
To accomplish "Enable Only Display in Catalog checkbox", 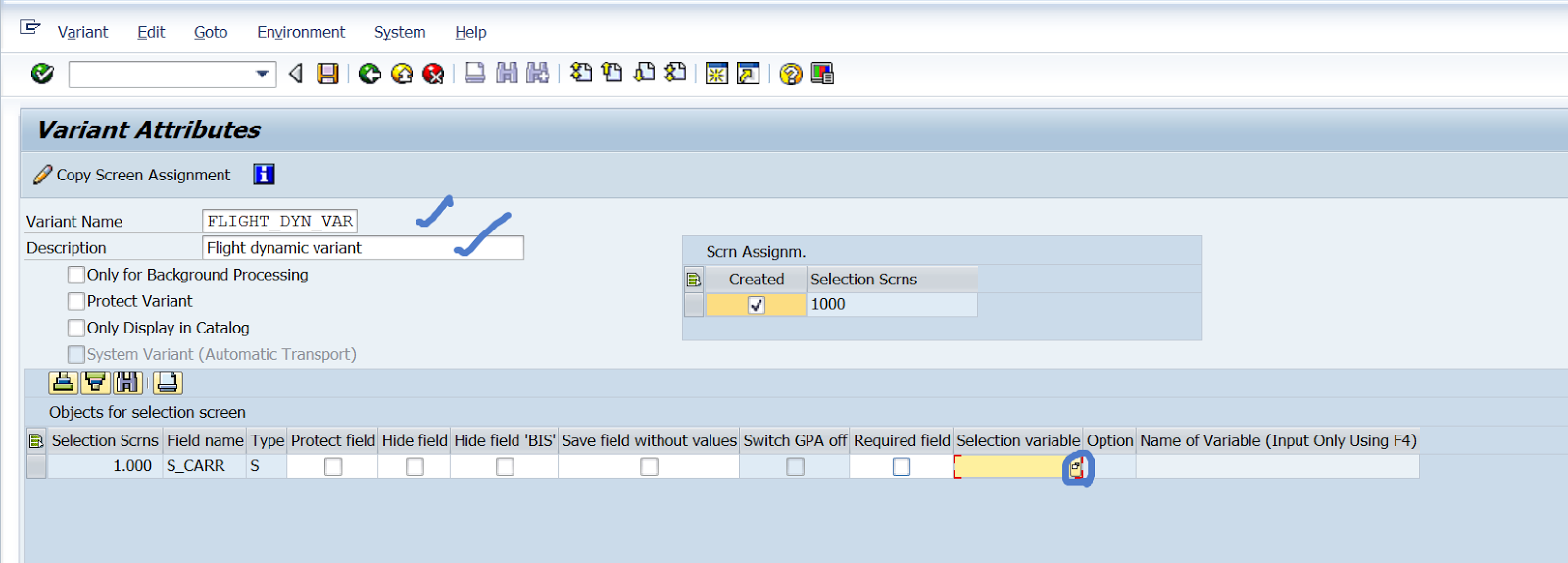I will (76, 328).
